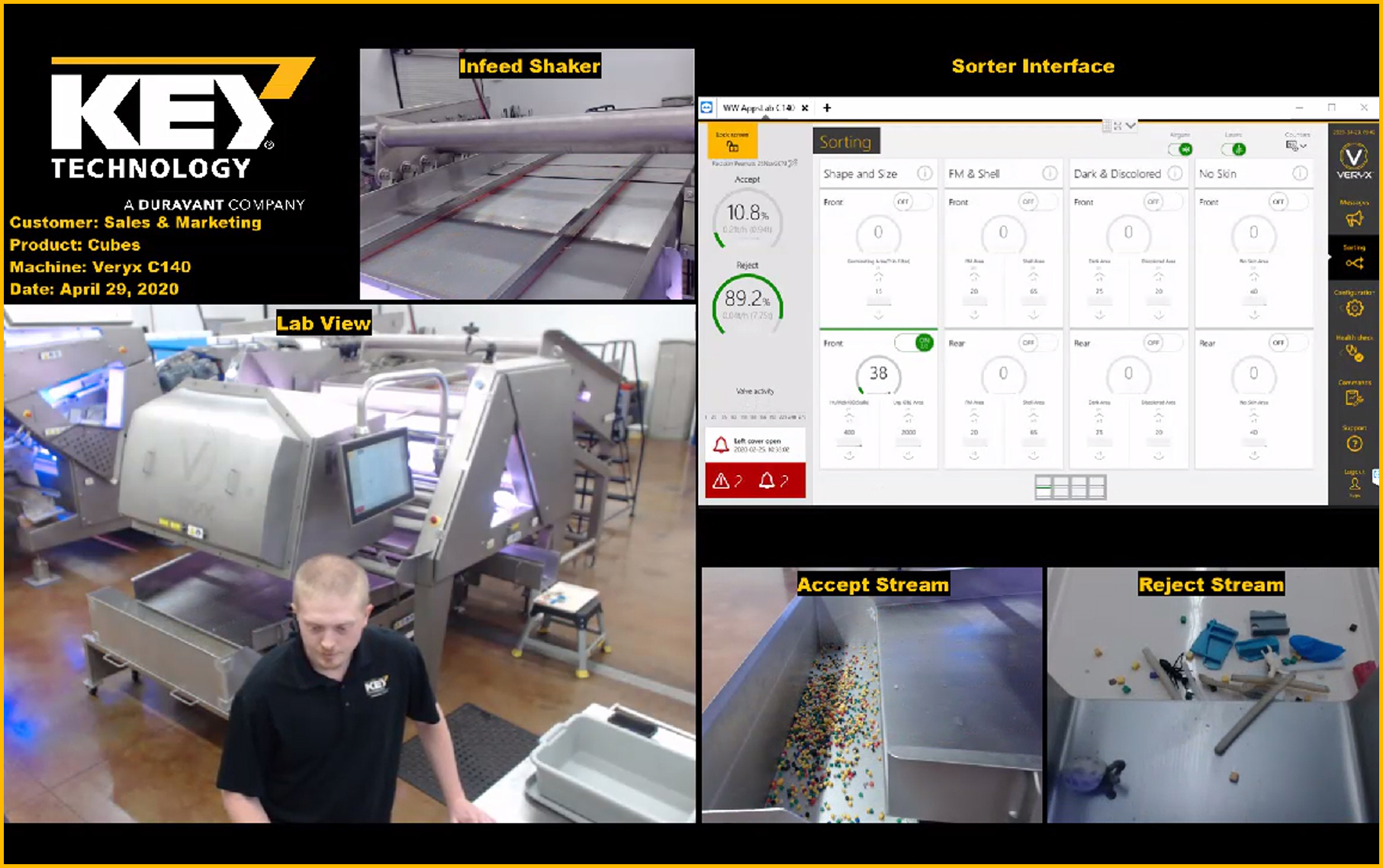Open the Messages megaphone icon
This screenshot has height=868, width=1383.
tap(1354, 218)
